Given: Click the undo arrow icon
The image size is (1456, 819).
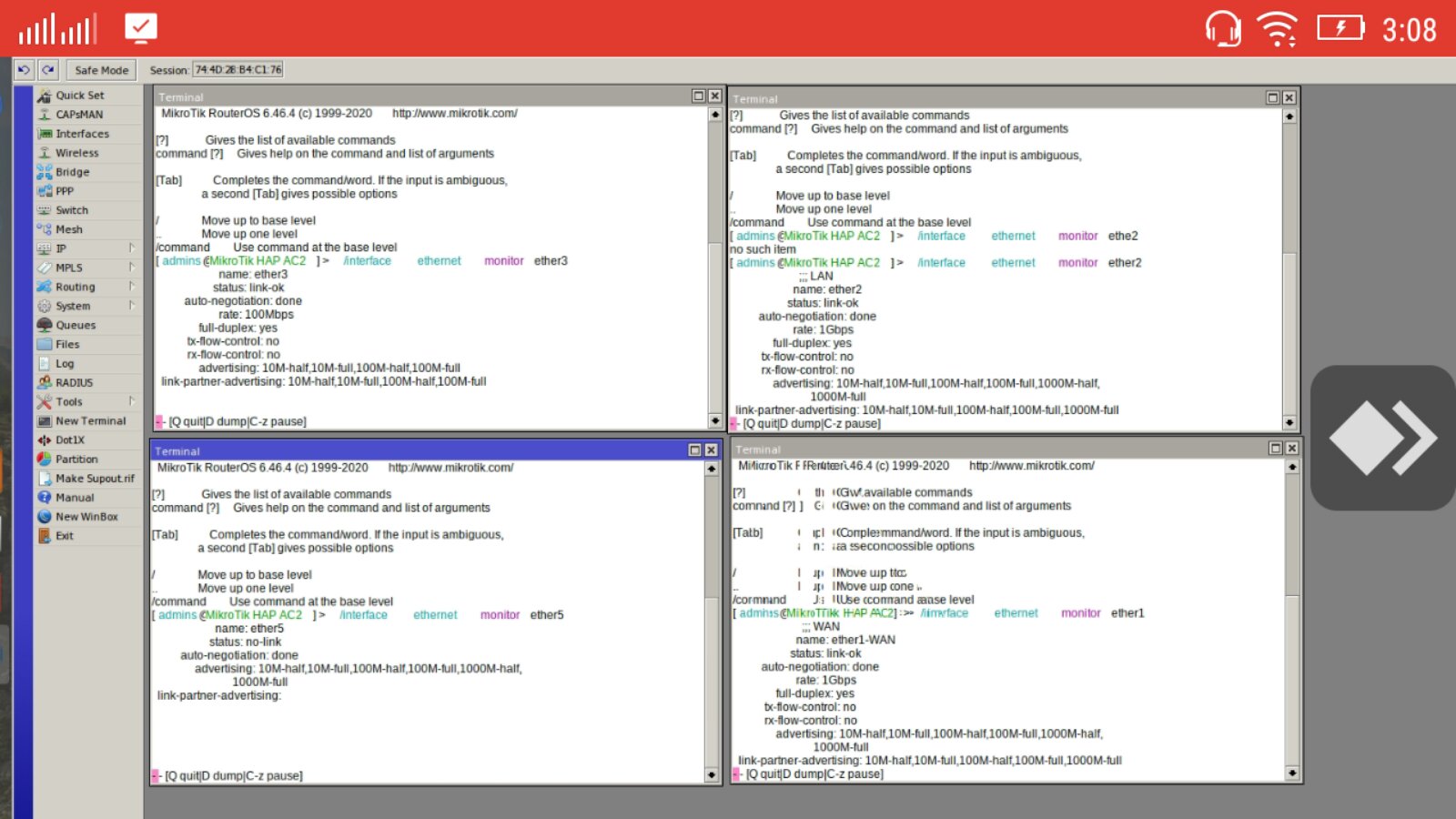Looking at the screenshot, I should click(x=24, y=70).
